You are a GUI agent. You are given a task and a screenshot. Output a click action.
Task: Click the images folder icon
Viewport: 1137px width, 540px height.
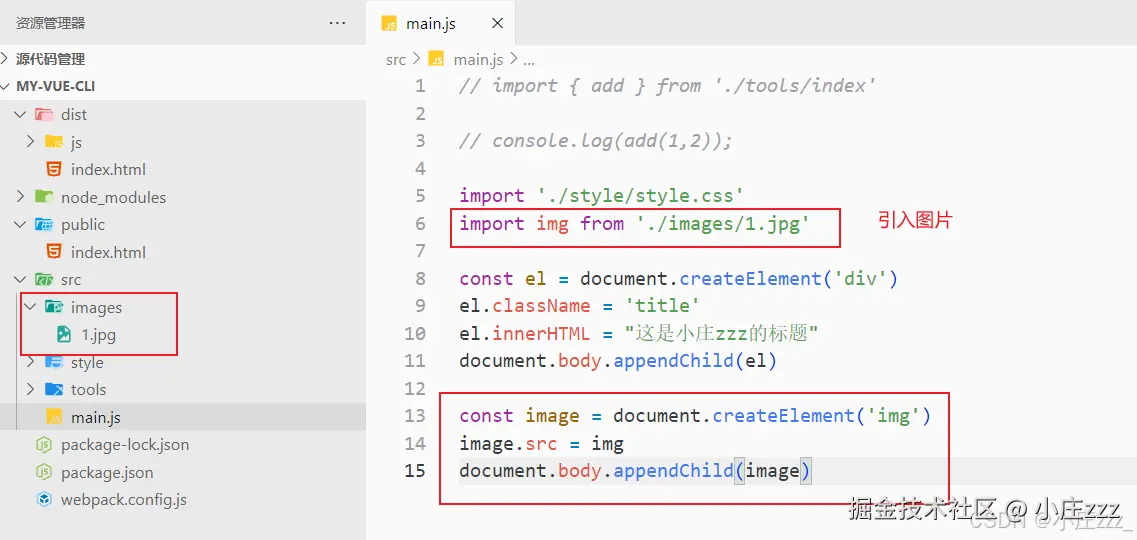point(54,307)
